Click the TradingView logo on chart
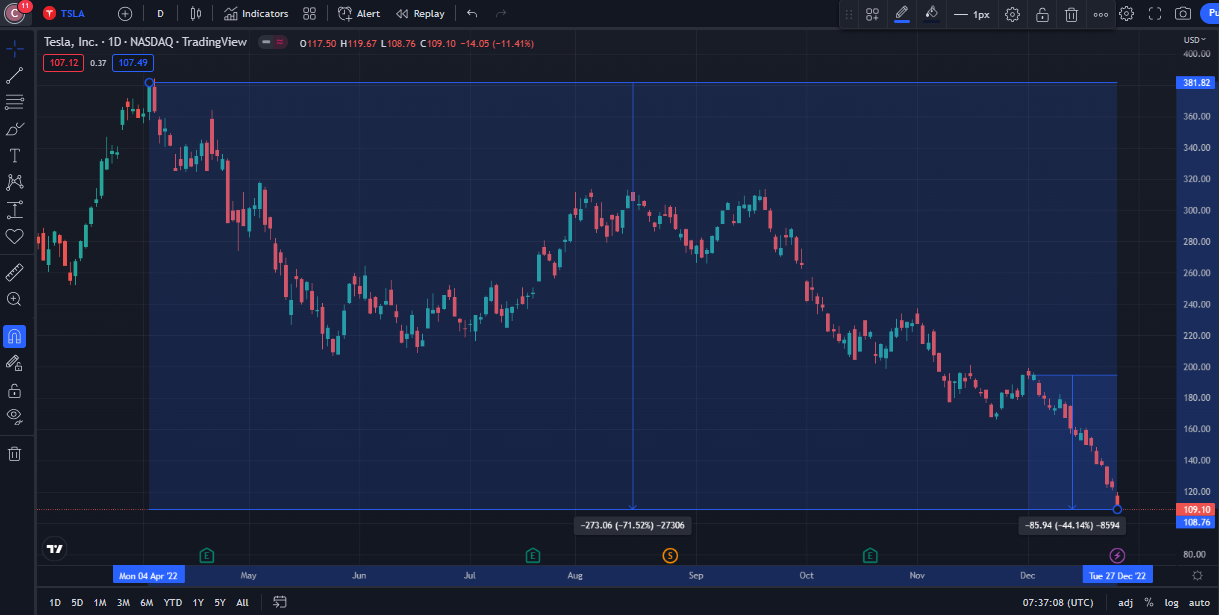1219x615 pixels. point(56,548)
